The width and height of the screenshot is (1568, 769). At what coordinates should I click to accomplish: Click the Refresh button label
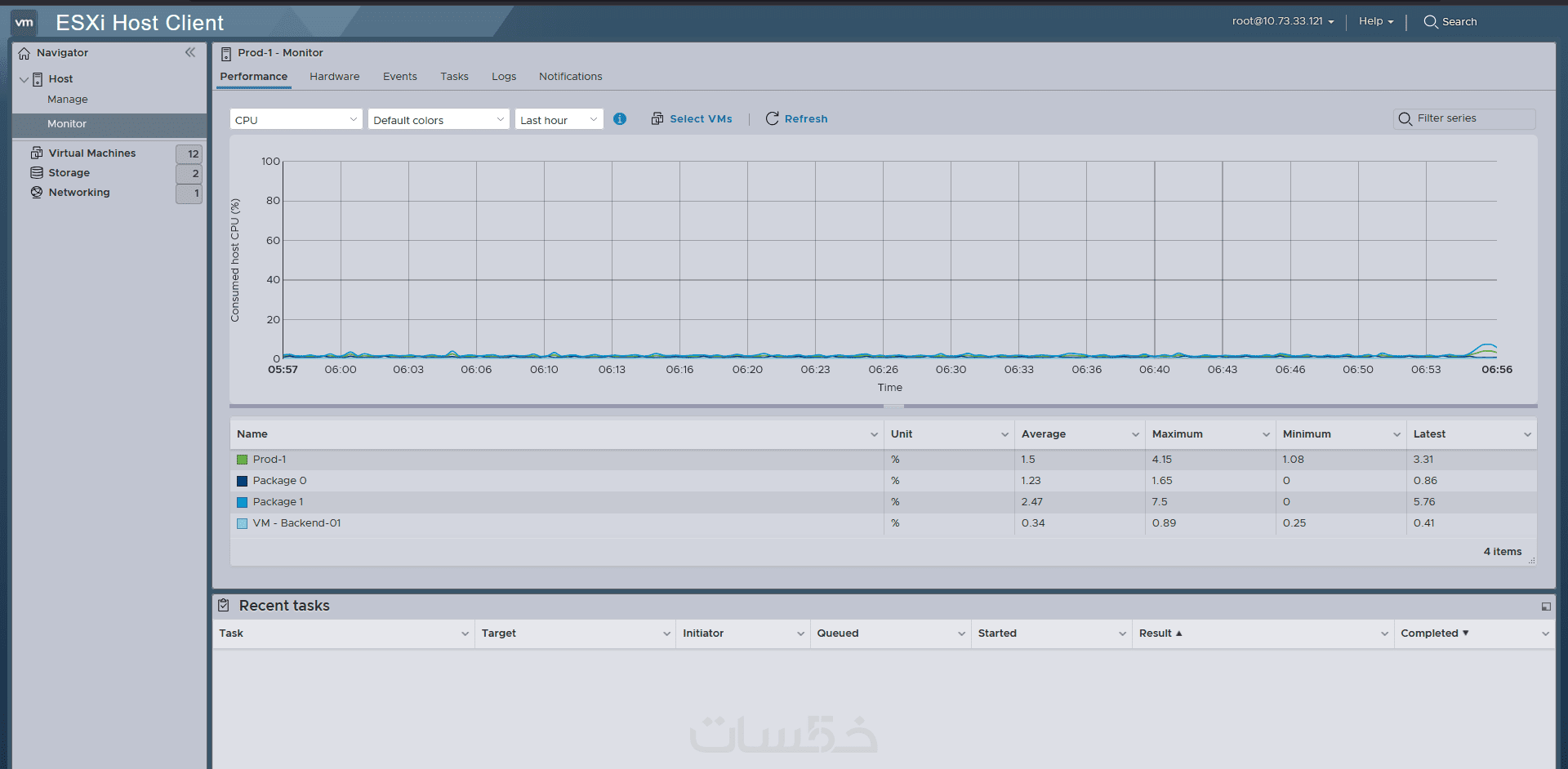click(806, 119)
